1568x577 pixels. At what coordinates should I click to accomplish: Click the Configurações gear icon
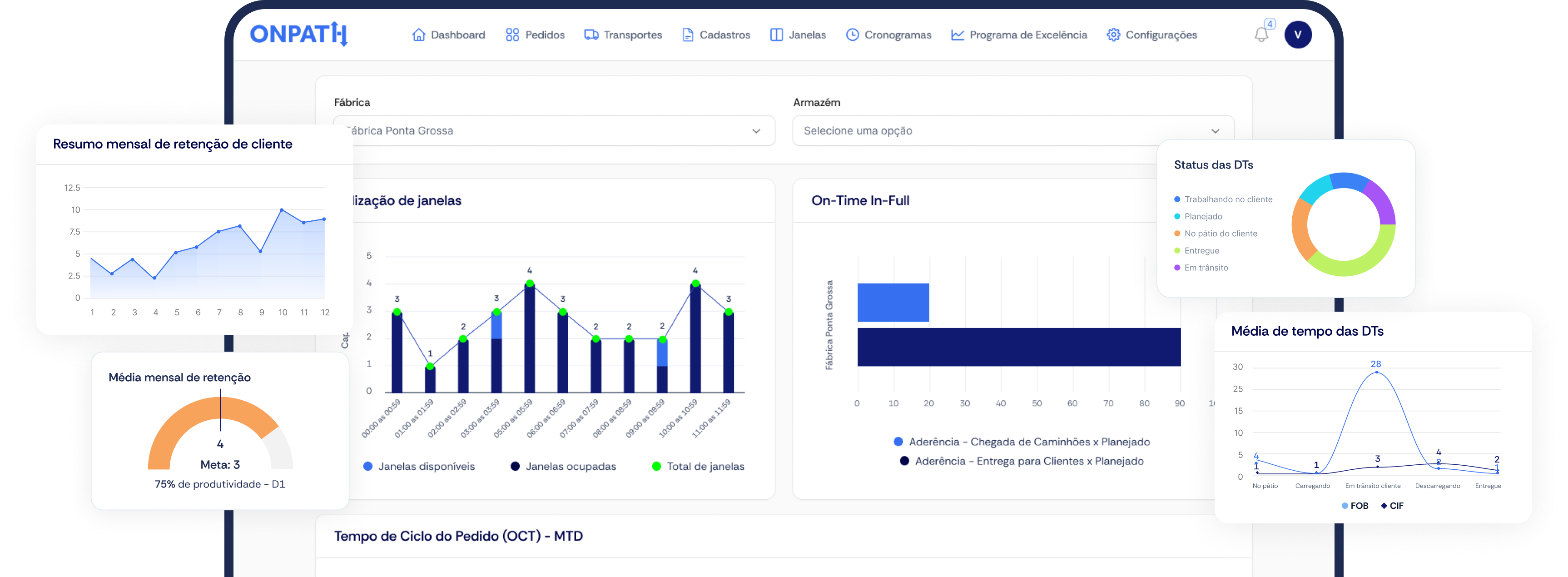coord(1113,35)
